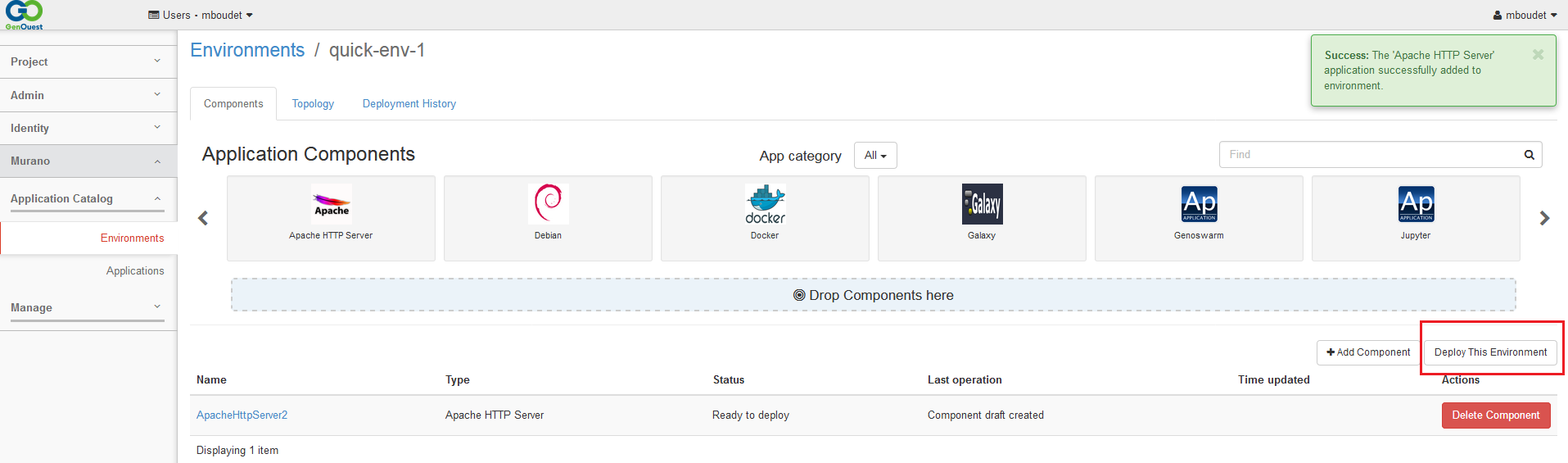This screenshot has width=1568, height=463.
Task: Open the Deployment History tab
Action: pos(409,104)
